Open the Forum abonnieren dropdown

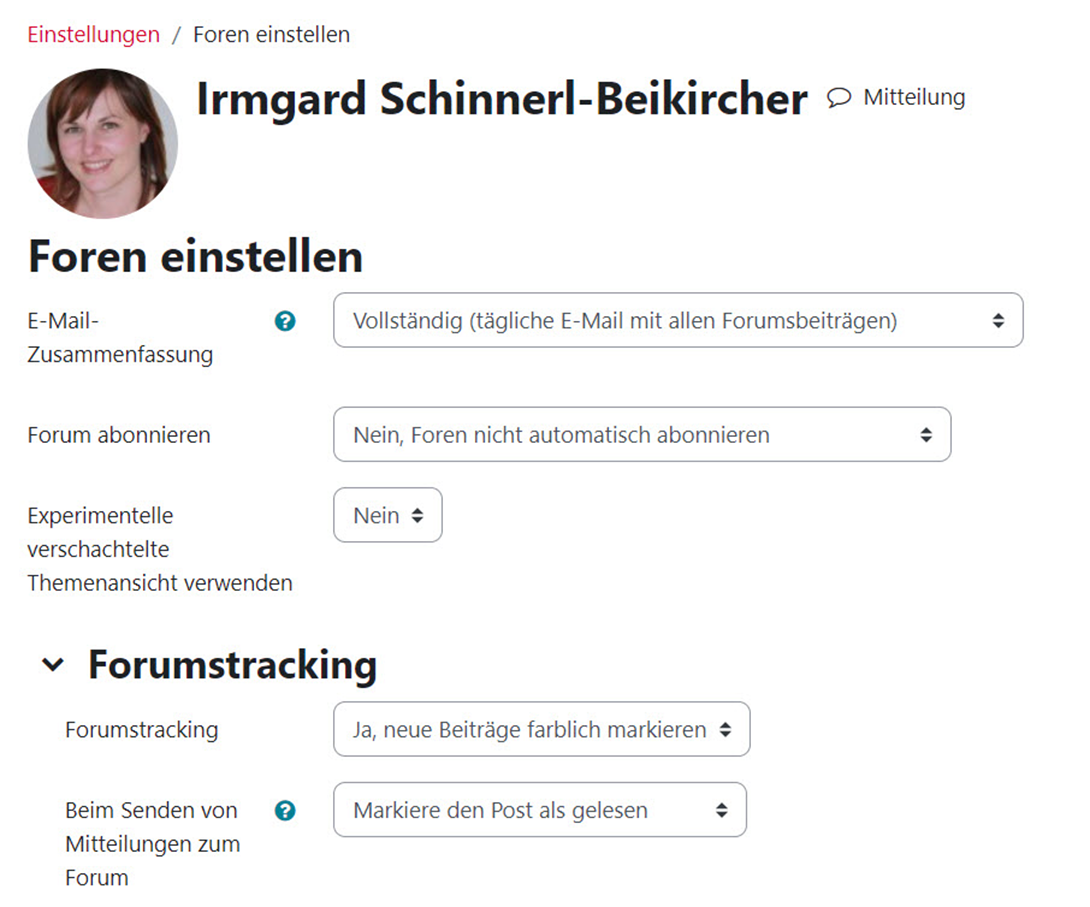[641, 435]
